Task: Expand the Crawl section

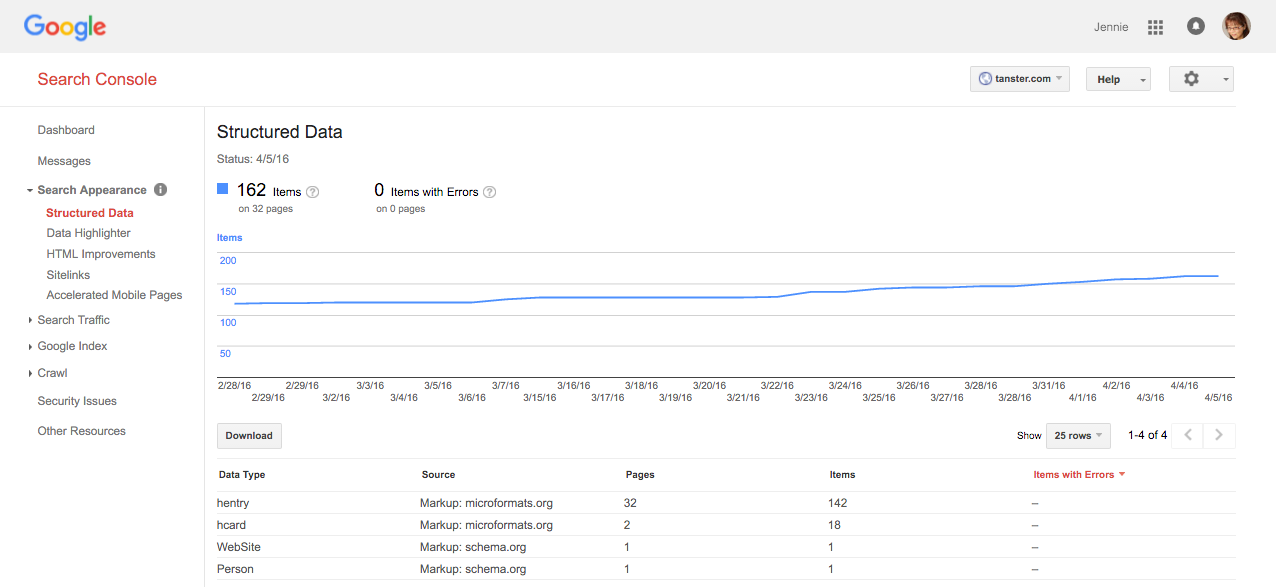Action: coord(30,372)
